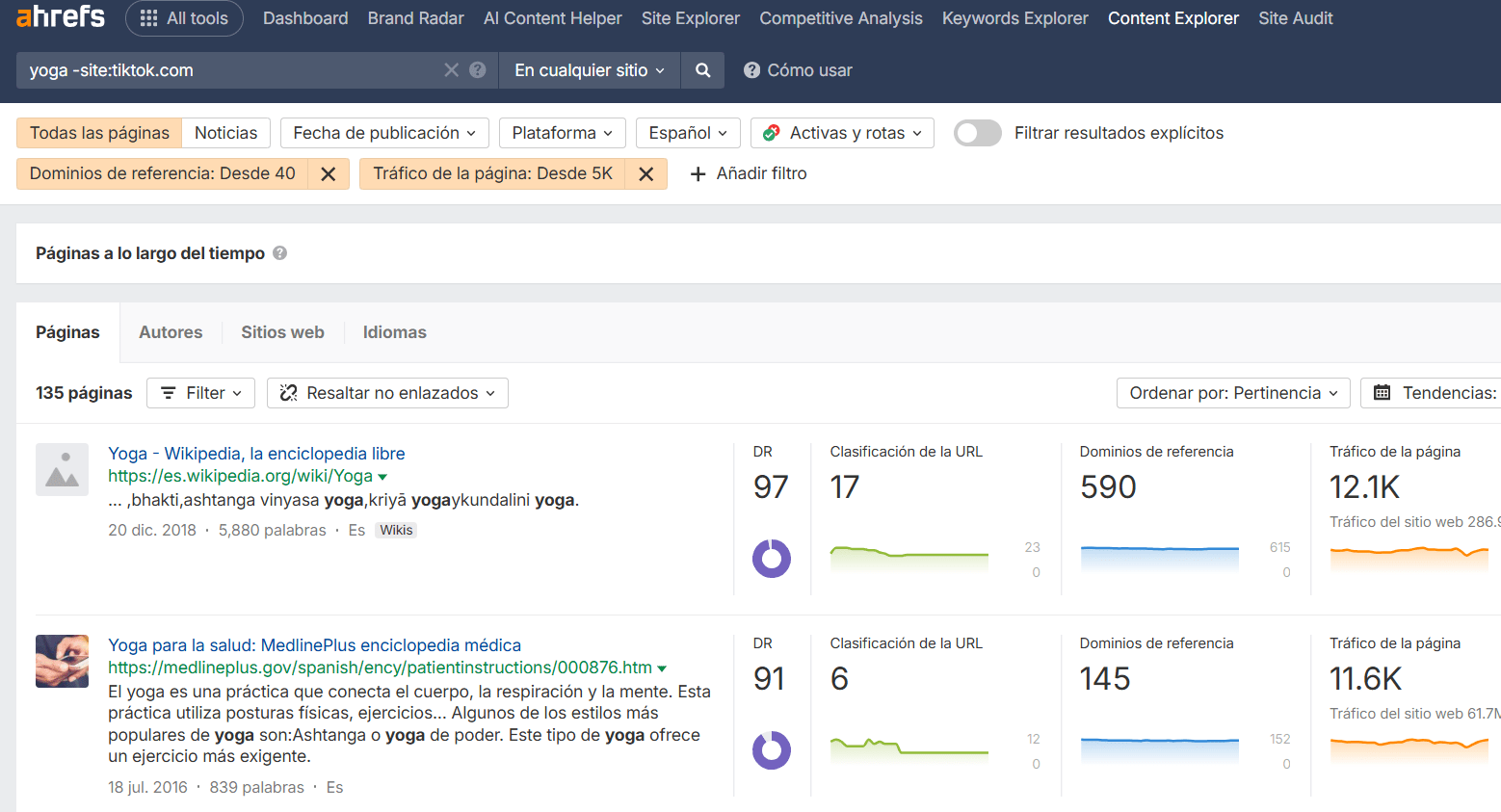
Task: Open the All tools grid menu
Action: [x=184, y=18]
